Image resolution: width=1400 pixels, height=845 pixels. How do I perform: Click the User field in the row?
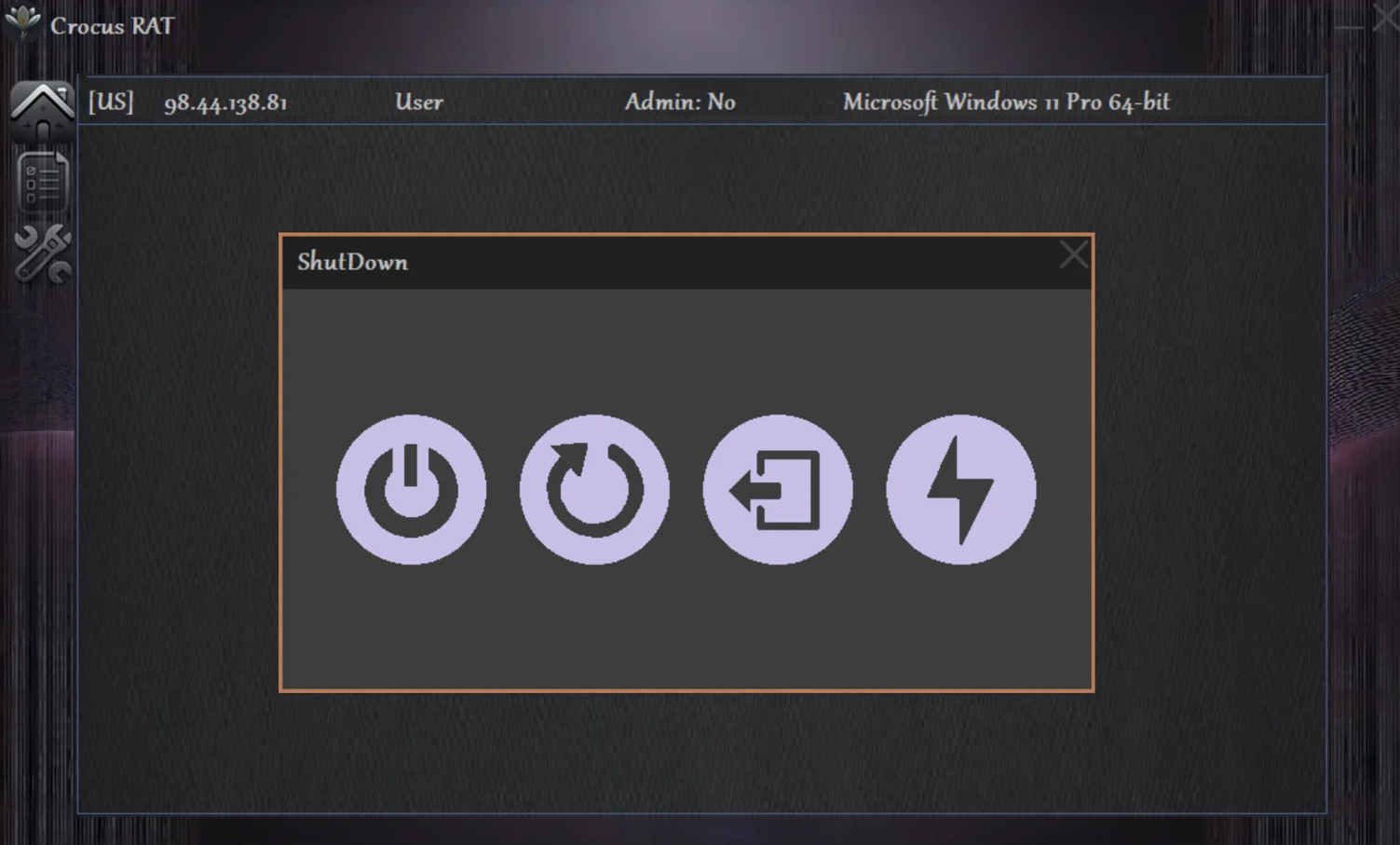point(419,102)
